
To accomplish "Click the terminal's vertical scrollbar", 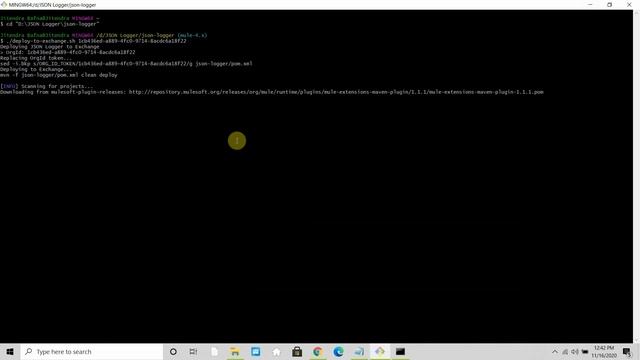I will click(636, 176).
